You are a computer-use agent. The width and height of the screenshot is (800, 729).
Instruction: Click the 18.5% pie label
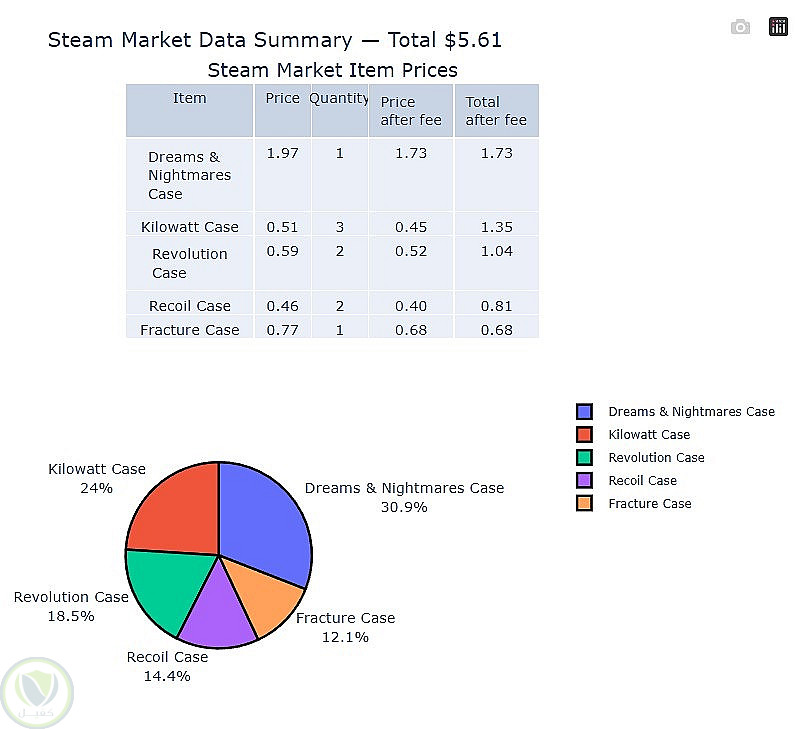pos(71,616)
